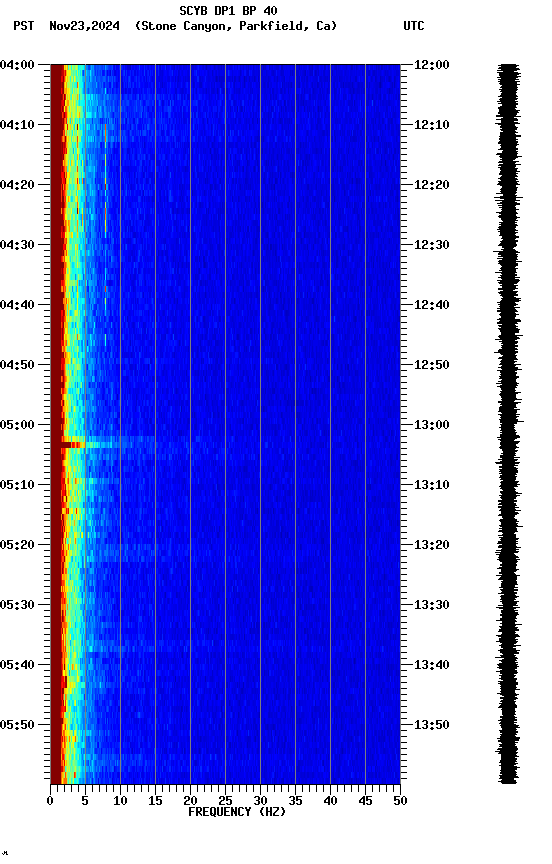
Task: Click the frequency axis tick label '10'
Action: coord(120,801)
